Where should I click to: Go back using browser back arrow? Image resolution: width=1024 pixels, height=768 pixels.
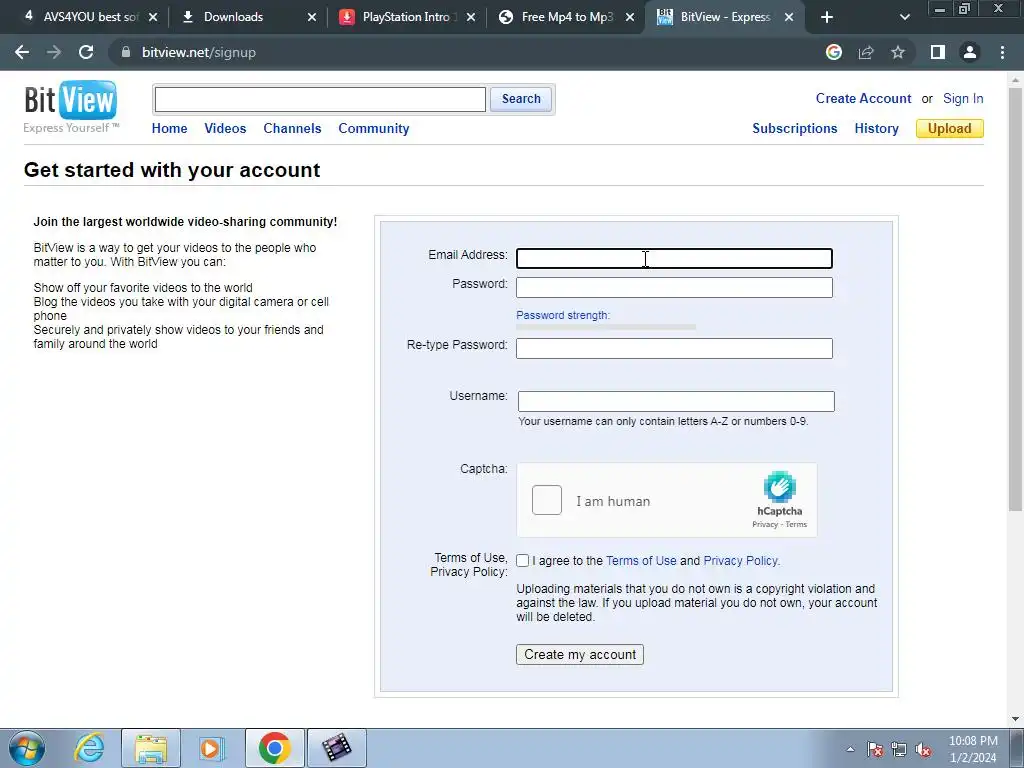[22, 52]
